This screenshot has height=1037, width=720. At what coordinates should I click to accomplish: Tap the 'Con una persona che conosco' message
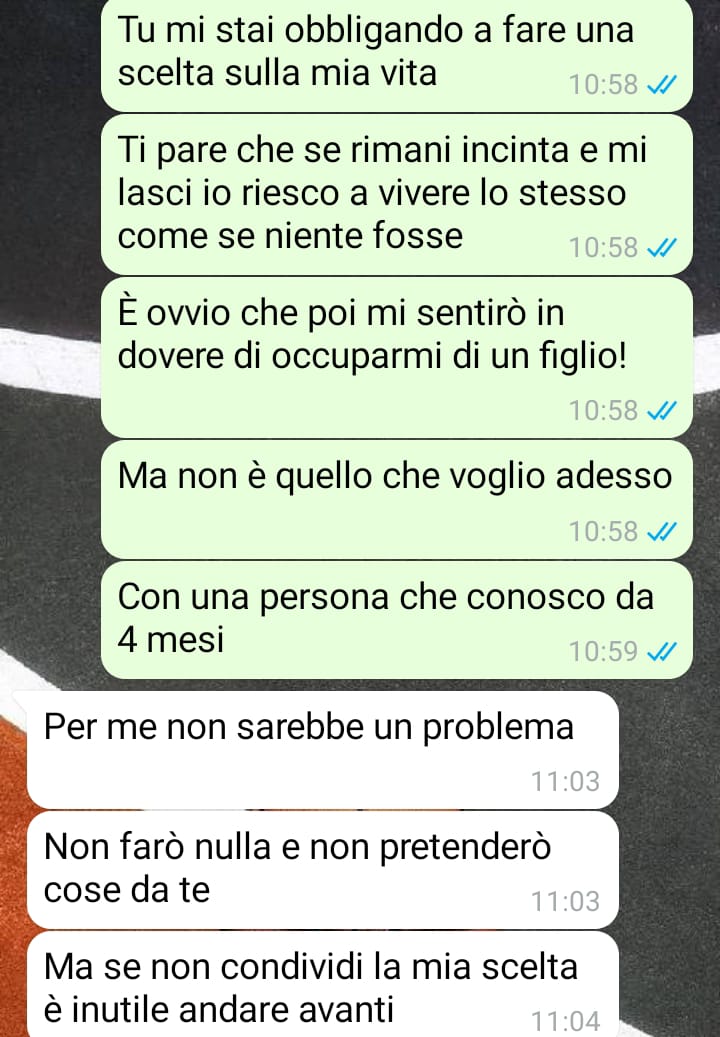(397, 620)
